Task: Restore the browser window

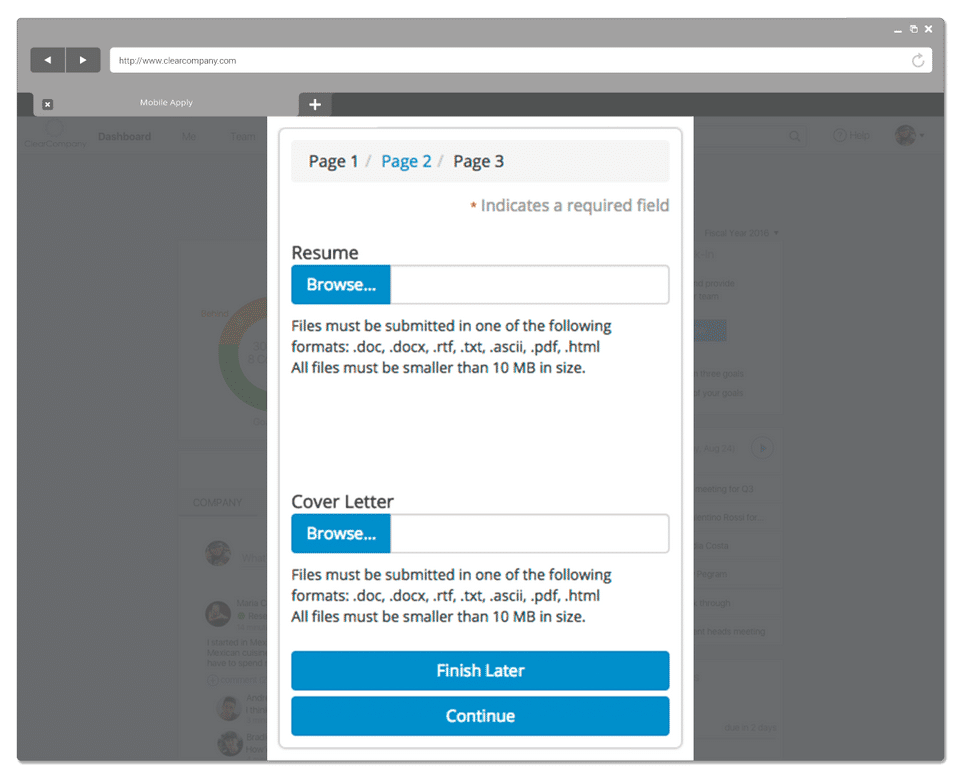Action: pyautogui.click(x=913, y=29)
